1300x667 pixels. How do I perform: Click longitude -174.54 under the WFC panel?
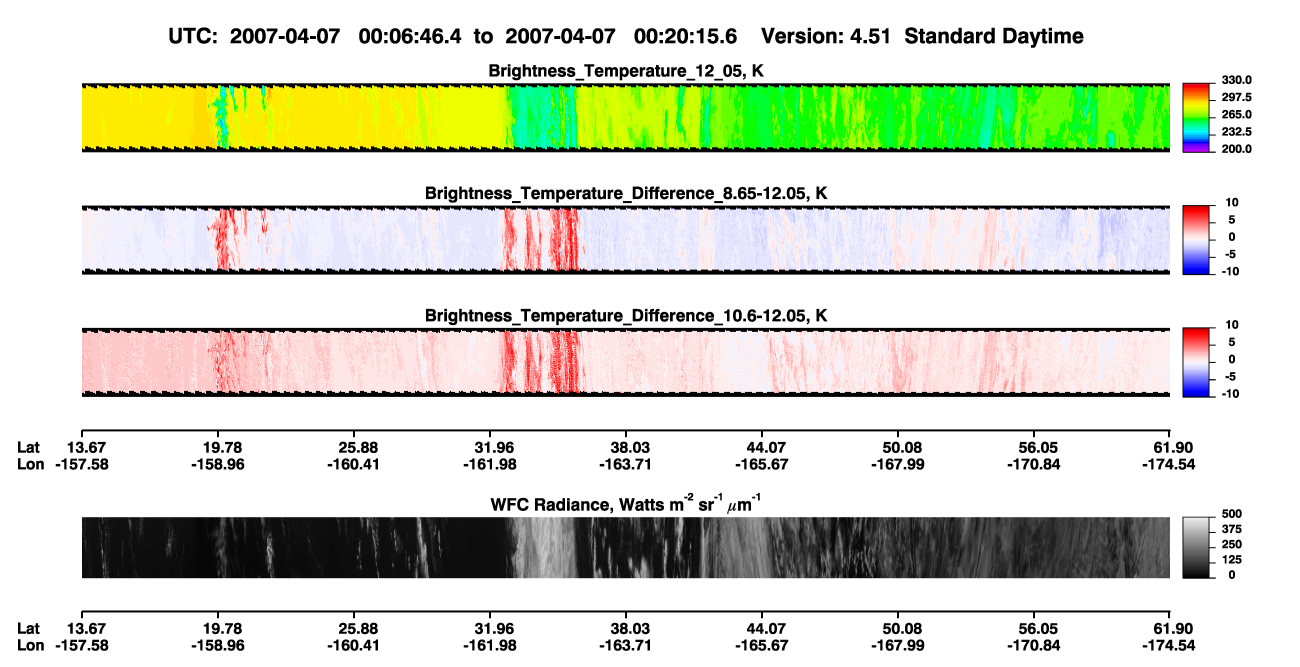1170,645
